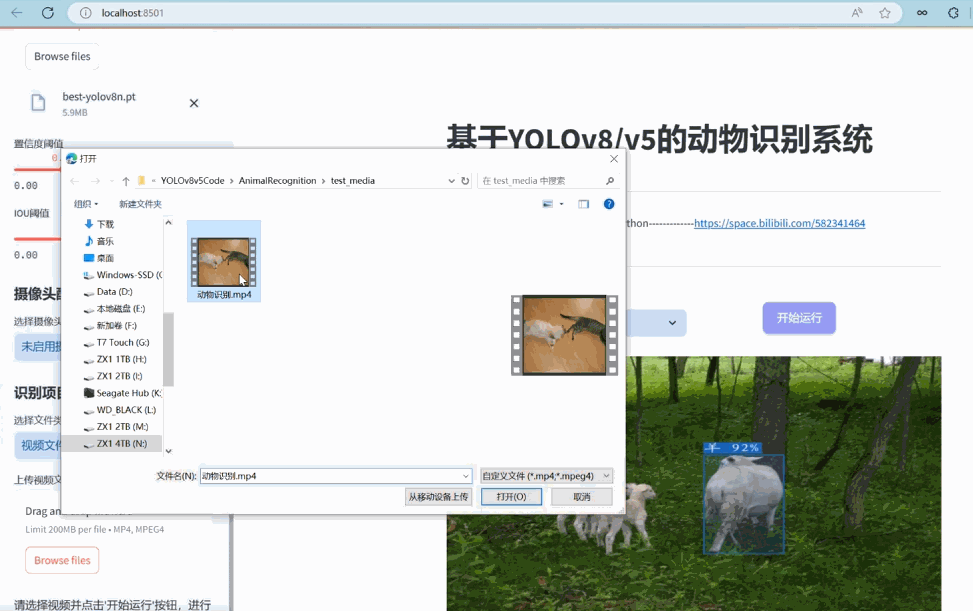Viewport: 973px width, 611px height.
Task: Click the search magnifier in file dialog
Action: click(x=610, y=181)
